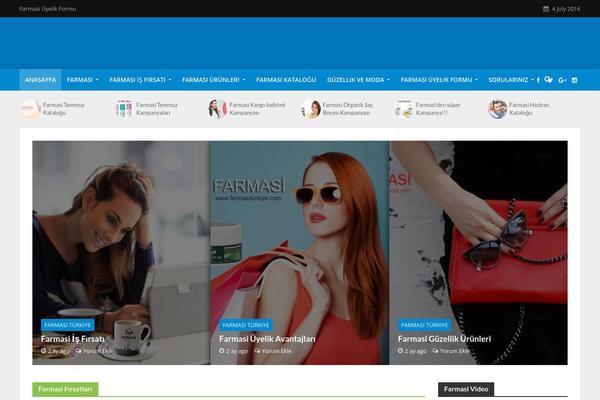Click Yorum Ekle on Farmasi İş Fırsatı
Screen dimensions: 600x400
(x=98, y=351)
